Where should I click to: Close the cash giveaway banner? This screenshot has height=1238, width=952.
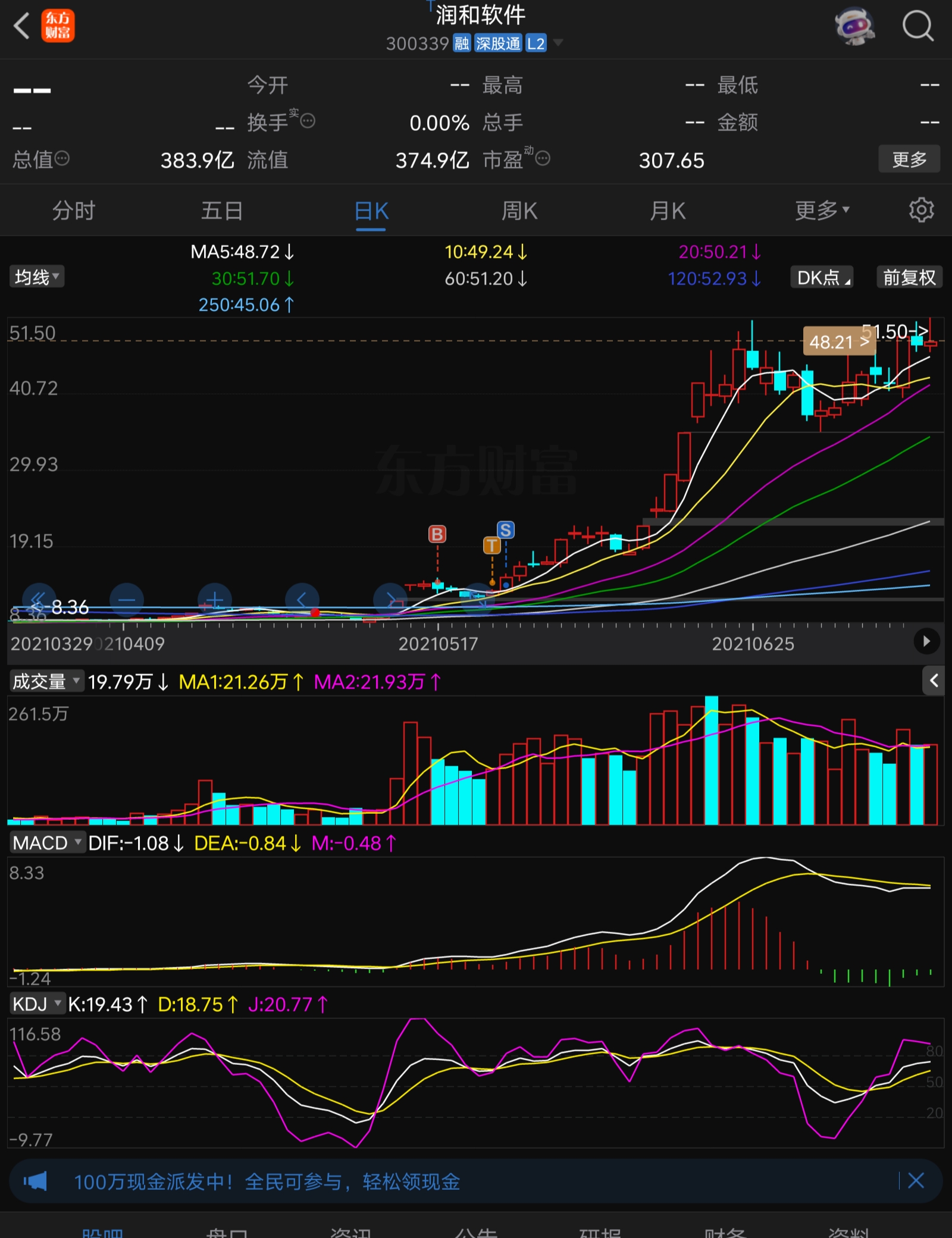pyautogui.click(x=916, y=1180)
